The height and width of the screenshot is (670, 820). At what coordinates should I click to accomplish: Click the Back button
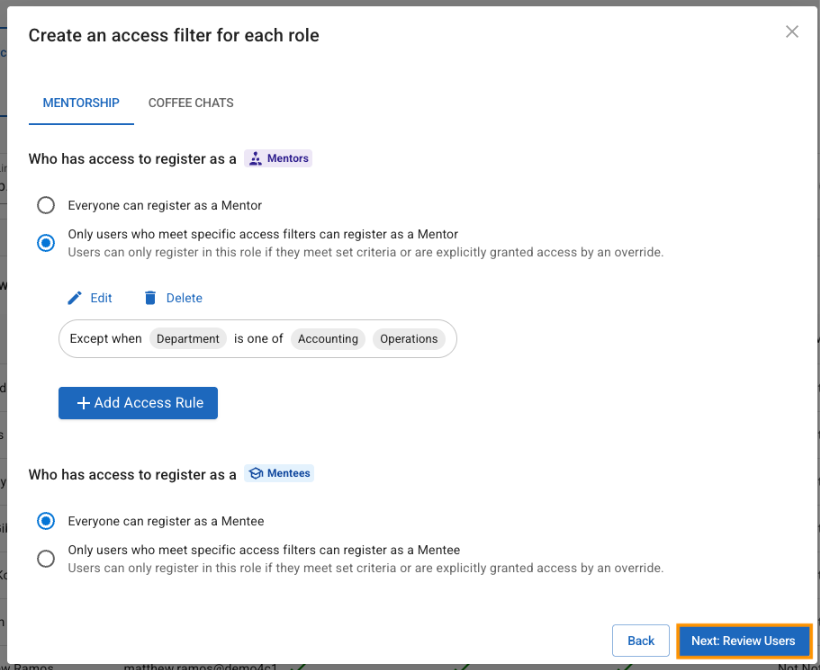click(641, 641)
